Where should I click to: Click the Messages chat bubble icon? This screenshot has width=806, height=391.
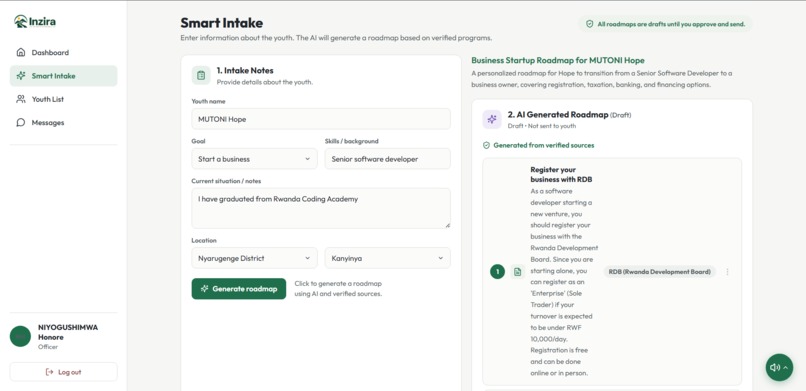click(x=21, y=122)
